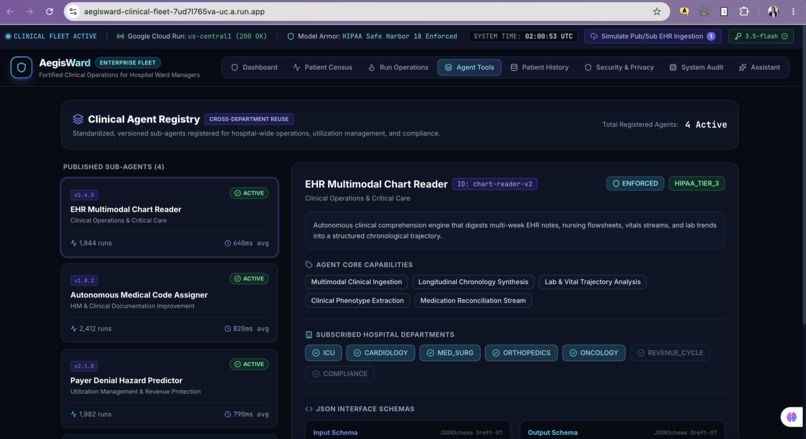Go to the Security & Privacy tab
The image size is (806, 439).
pos(619,67)
